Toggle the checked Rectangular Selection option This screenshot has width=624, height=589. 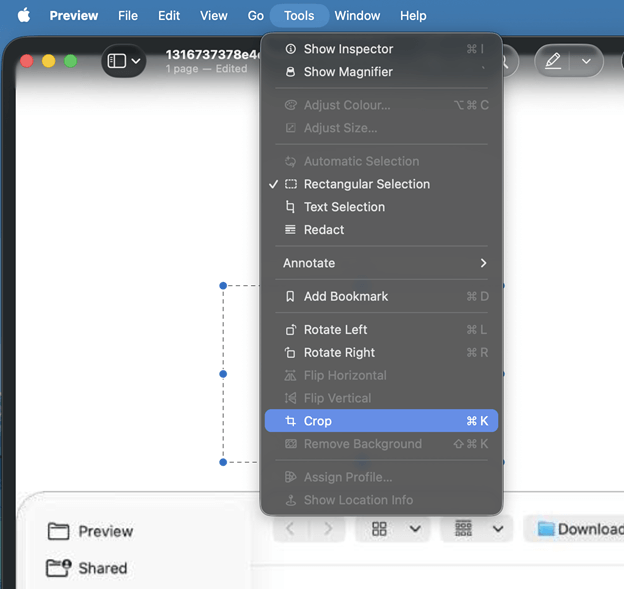(x=366, y=184)
